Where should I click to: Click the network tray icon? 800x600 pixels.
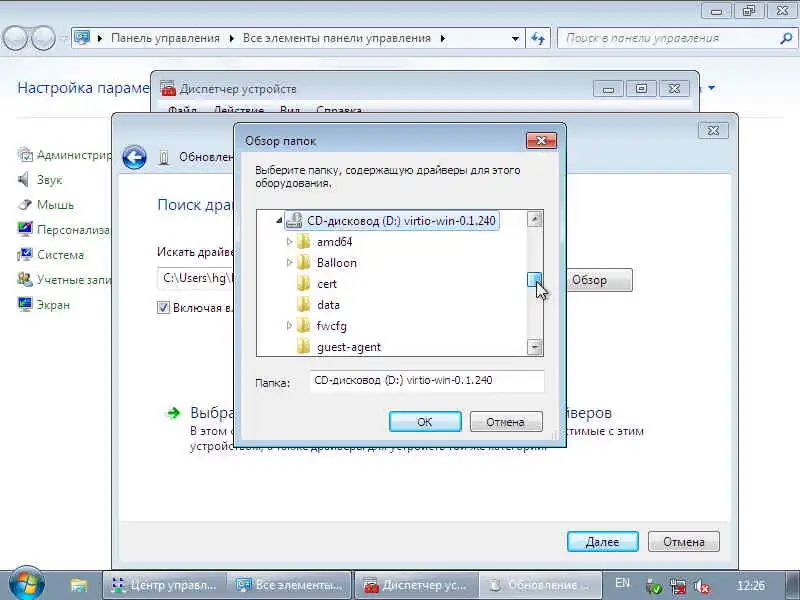click(678, 586)
